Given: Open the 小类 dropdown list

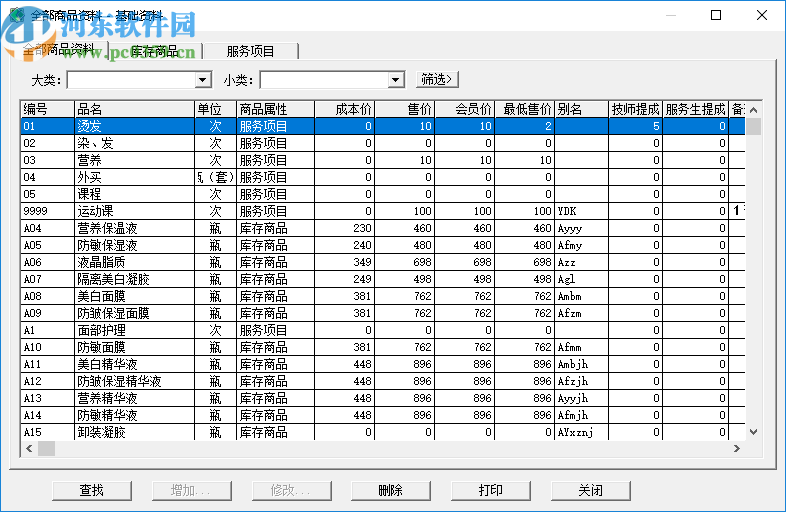Looking at the screenshot, I should pos(396,80).
